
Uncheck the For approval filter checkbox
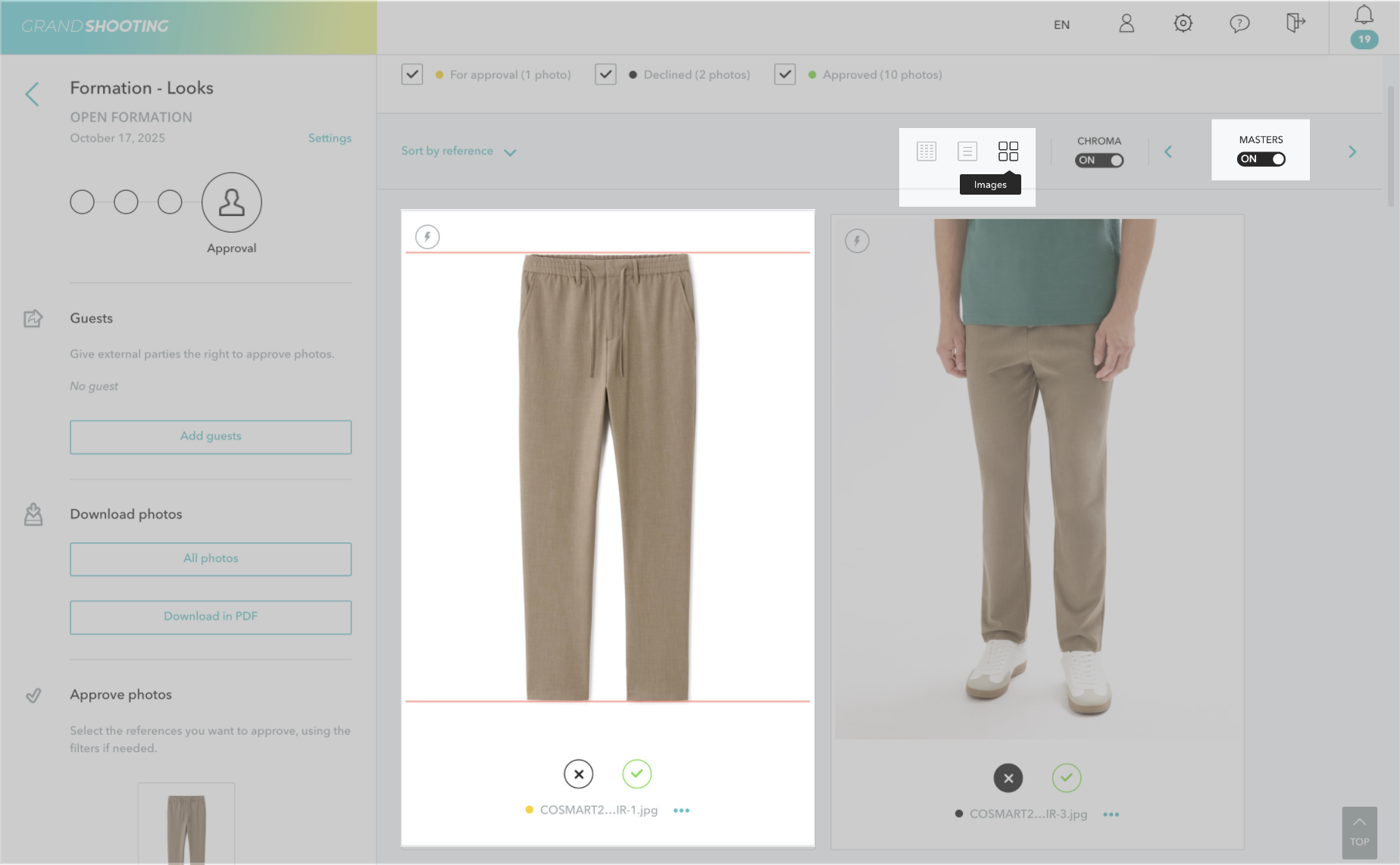pos(412,74)
